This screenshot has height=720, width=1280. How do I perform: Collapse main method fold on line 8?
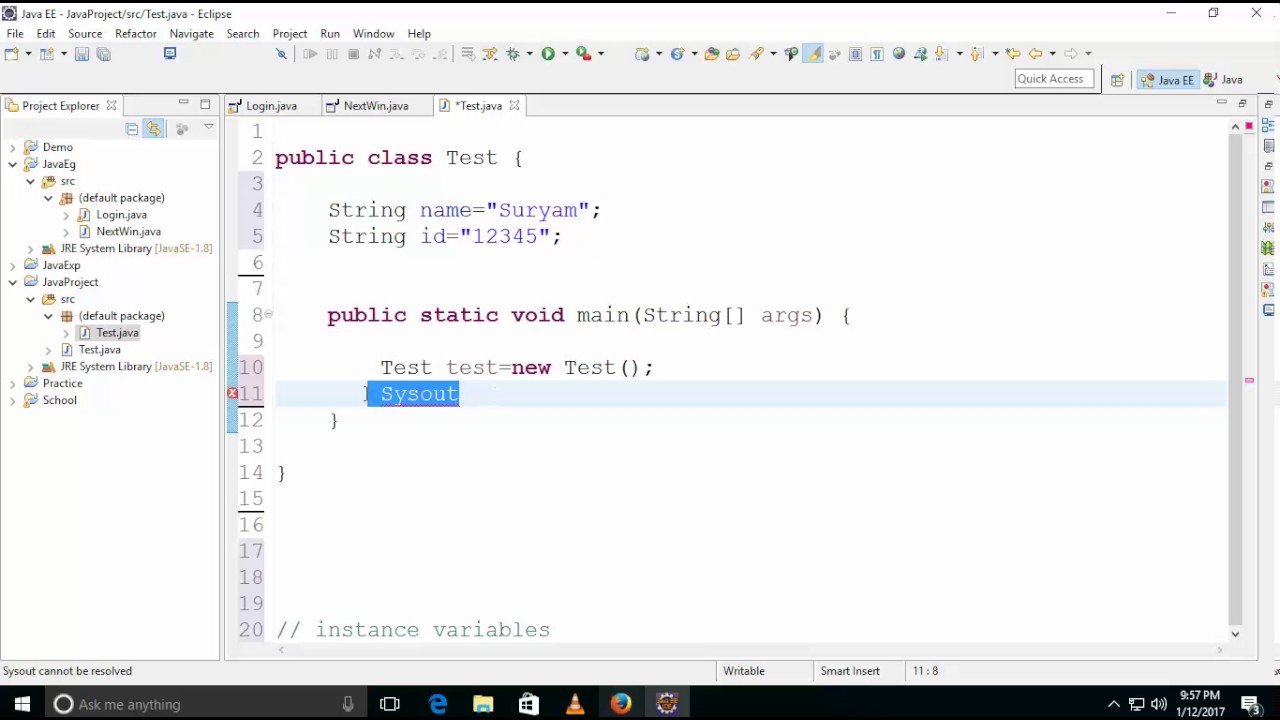(x=269, y=314)
